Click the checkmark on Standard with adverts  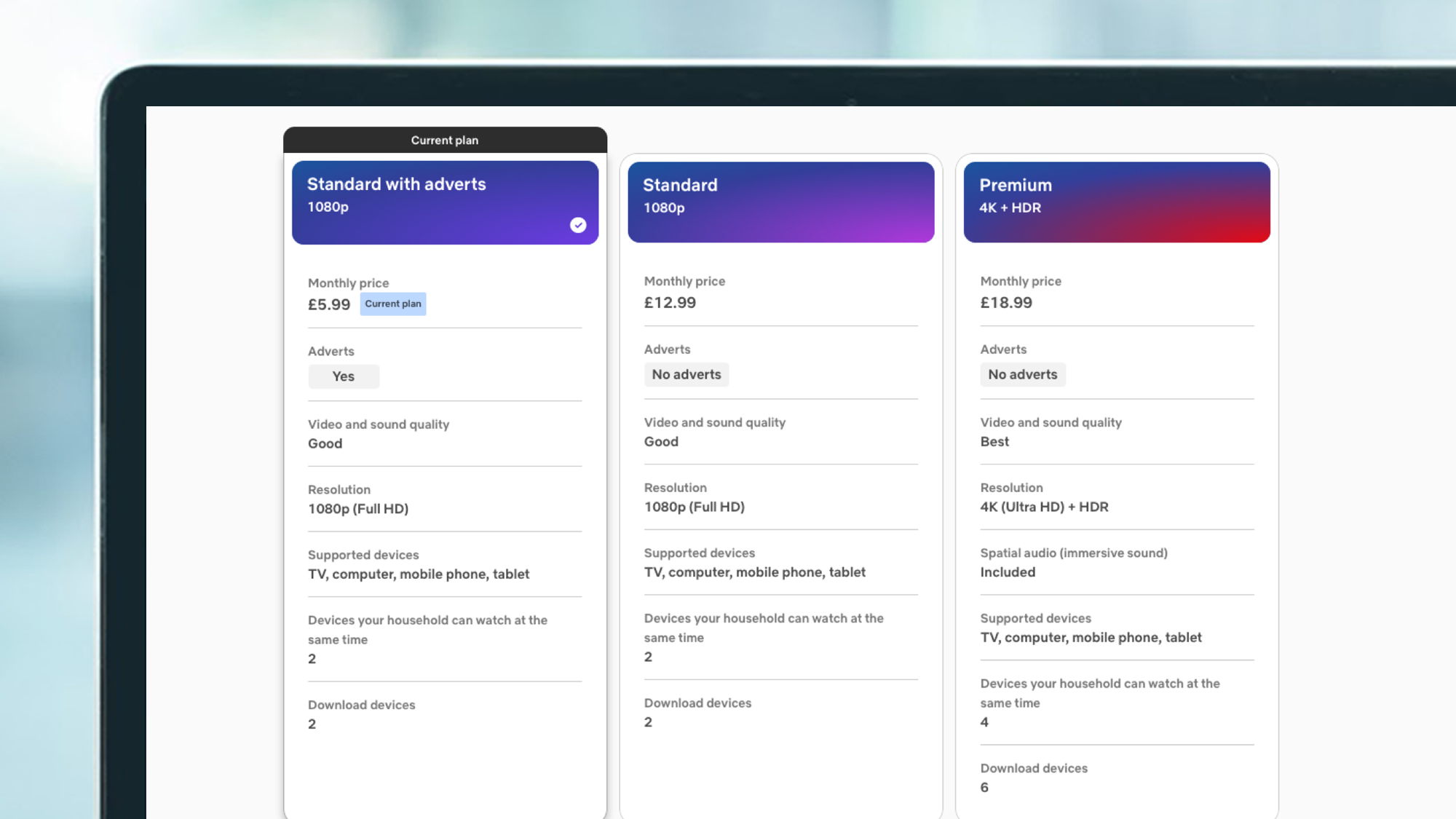578,225
